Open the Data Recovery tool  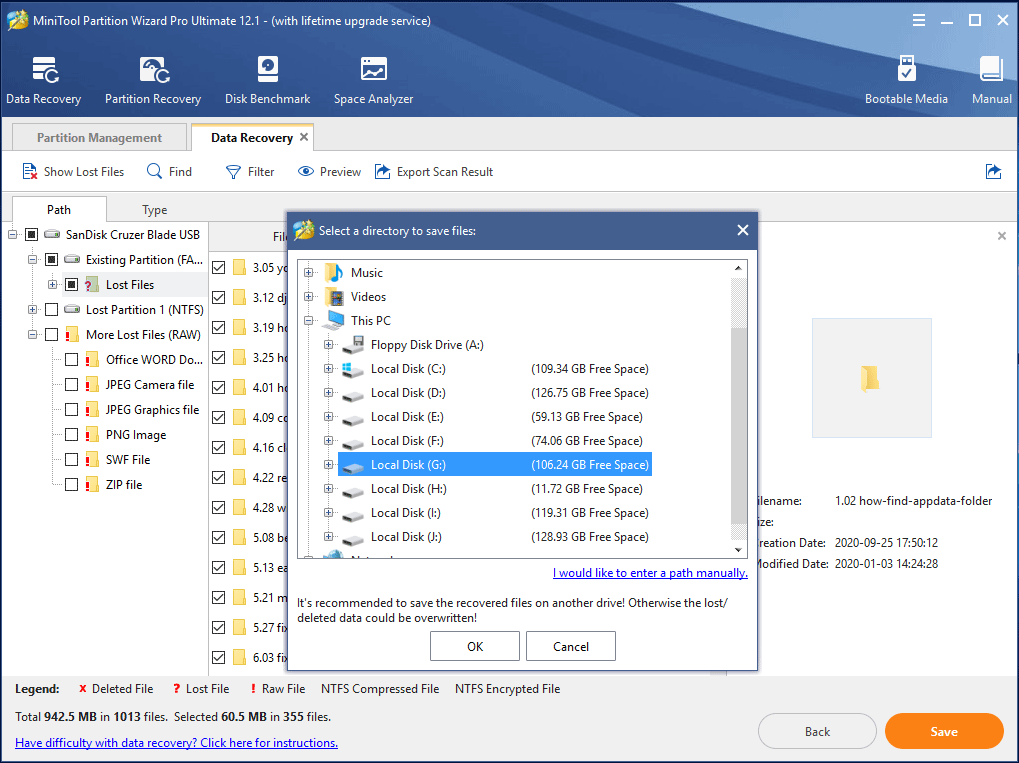44,80
